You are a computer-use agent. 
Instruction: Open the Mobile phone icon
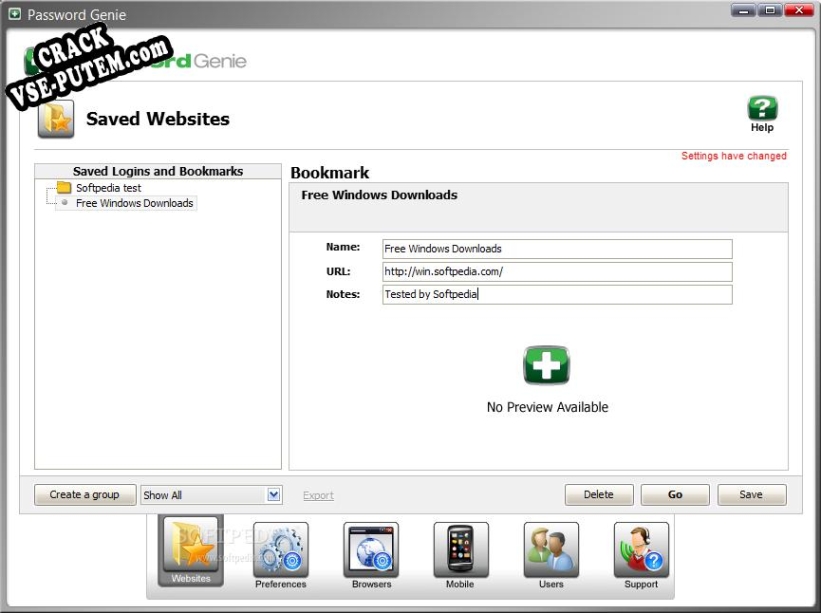click(460, 549)
